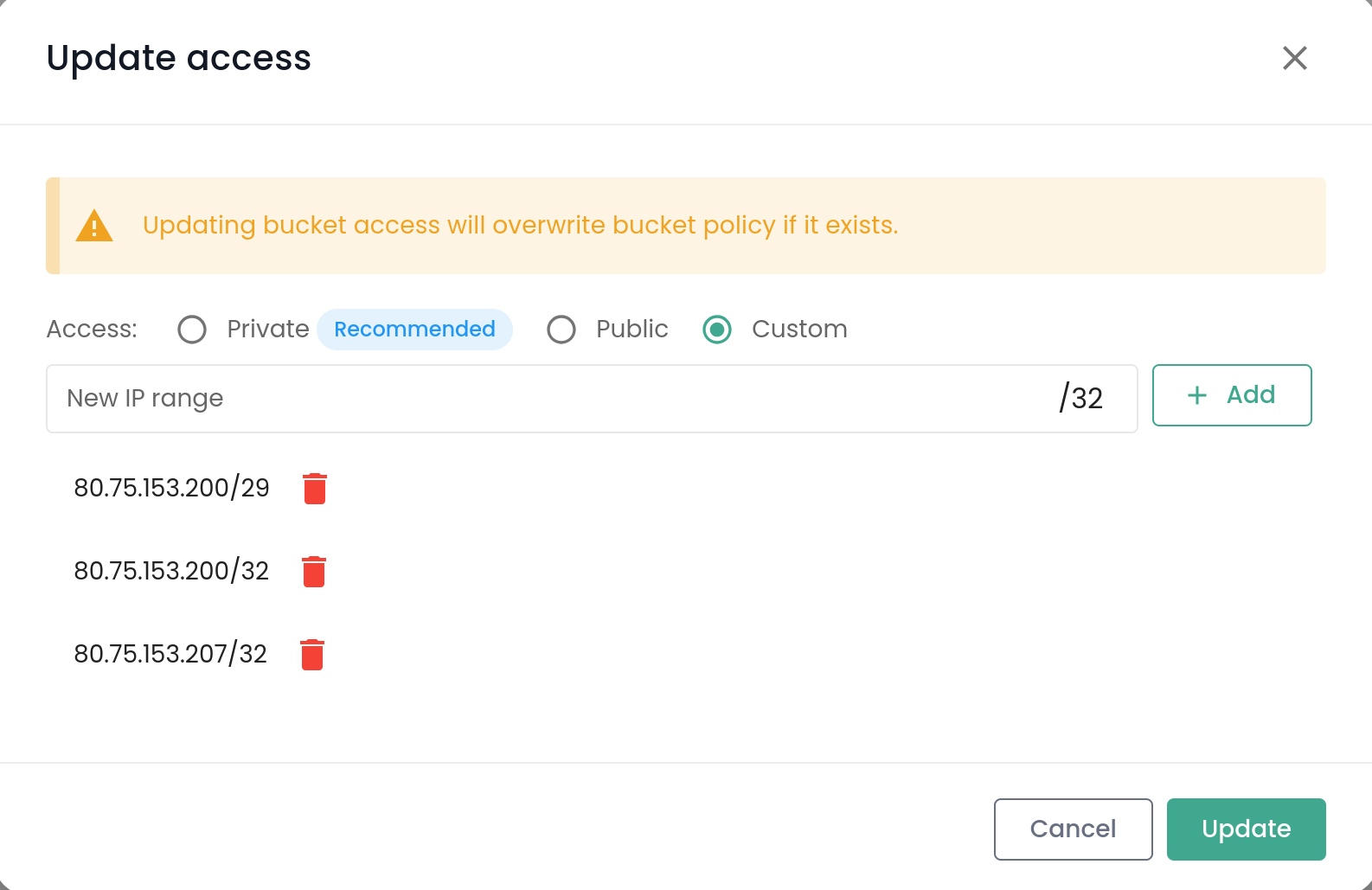Image resolution: width=1372 pixels, height=890 pixels.
Task: Click the Access: label
Action: tap(92, 330)
